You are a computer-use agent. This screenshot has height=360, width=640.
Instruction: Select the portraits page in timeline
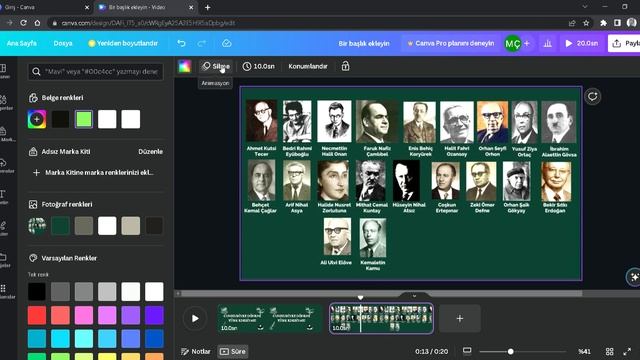pyautogui.click(x=381, y=318)
